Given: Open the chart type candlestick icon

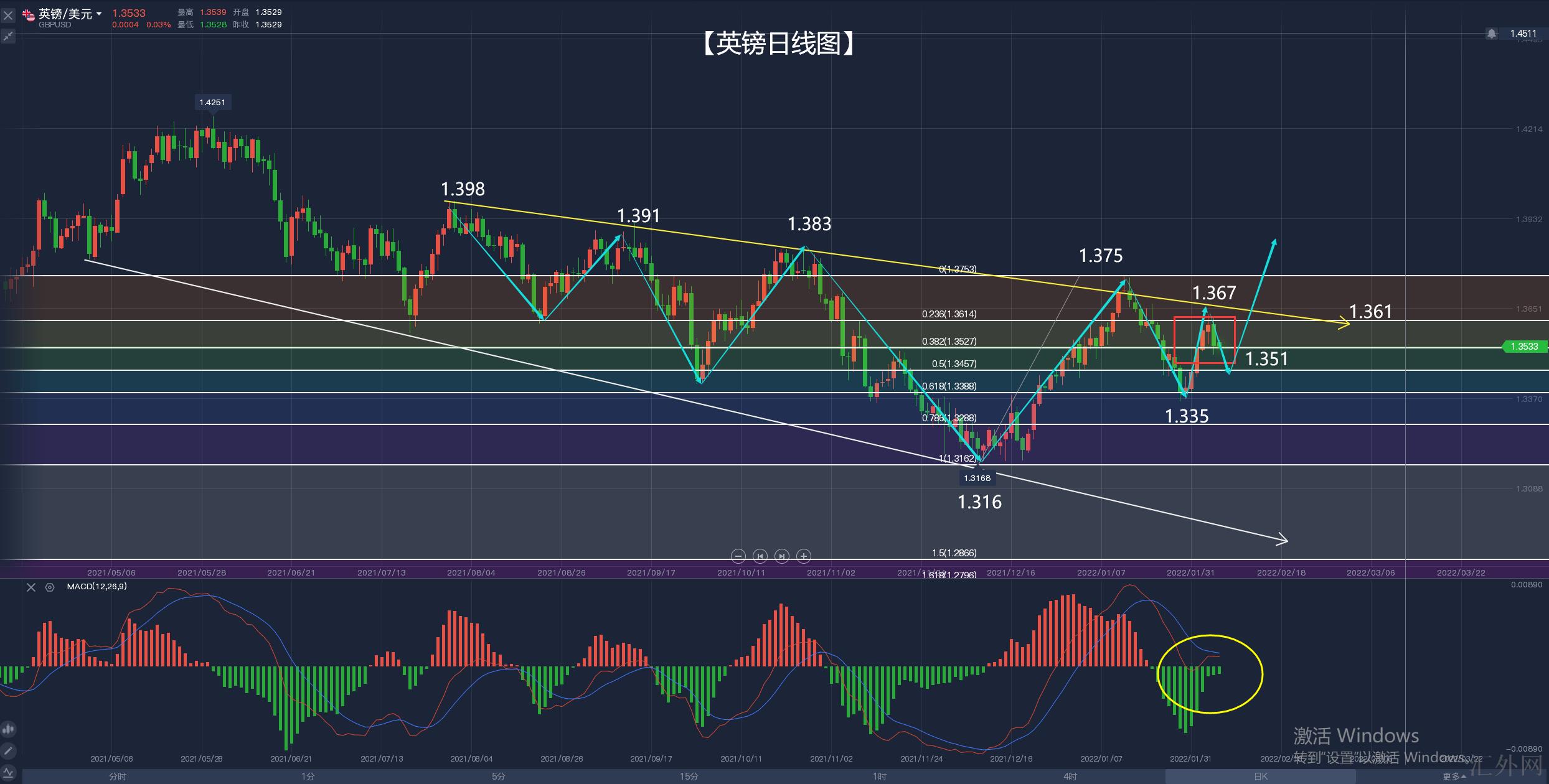Looking at the screenshot, I should (8, 729).
